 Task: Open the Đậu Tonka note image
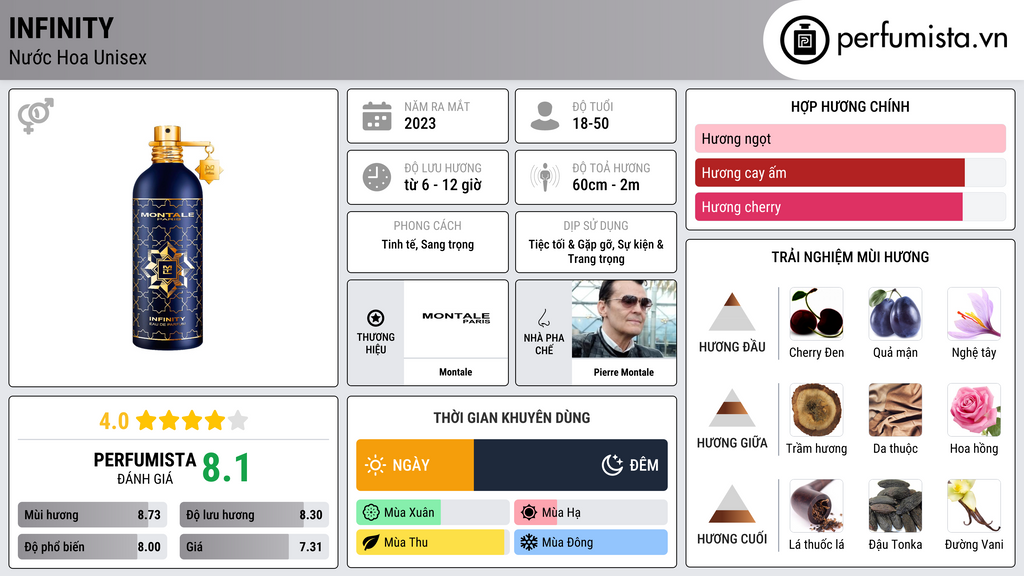coord(895,506)
